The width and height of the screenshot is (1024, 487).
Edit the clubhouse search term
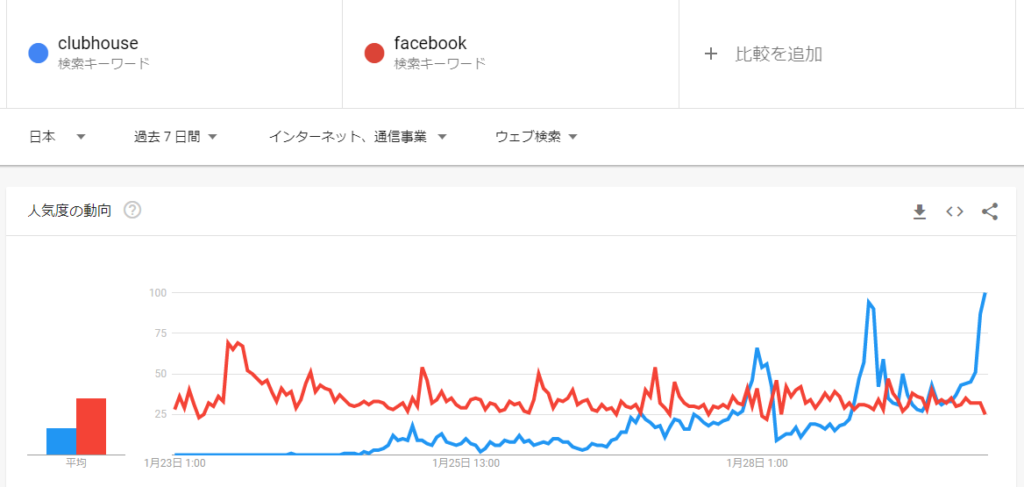click(98, 44)
